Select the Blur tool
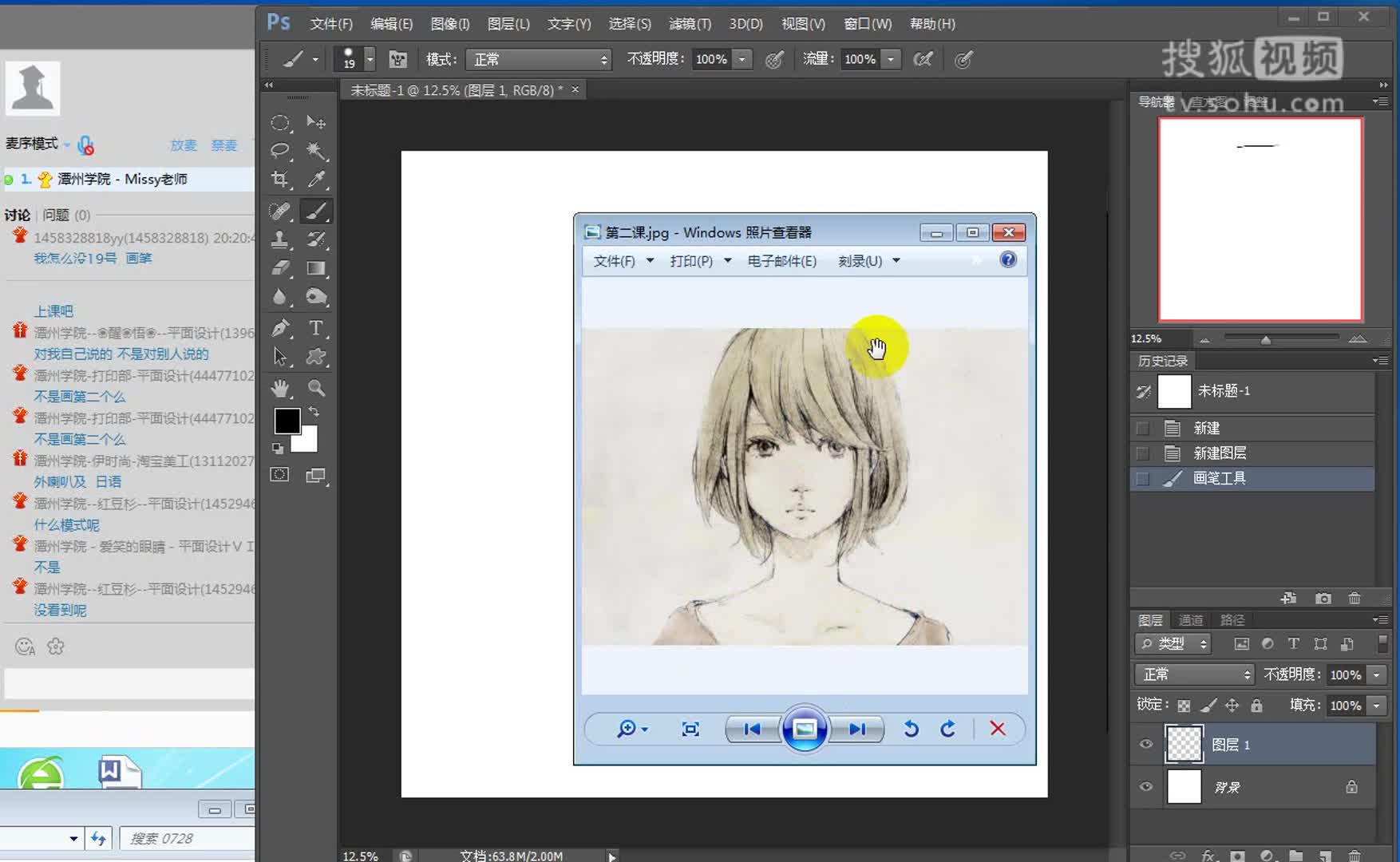 (279, 297)
